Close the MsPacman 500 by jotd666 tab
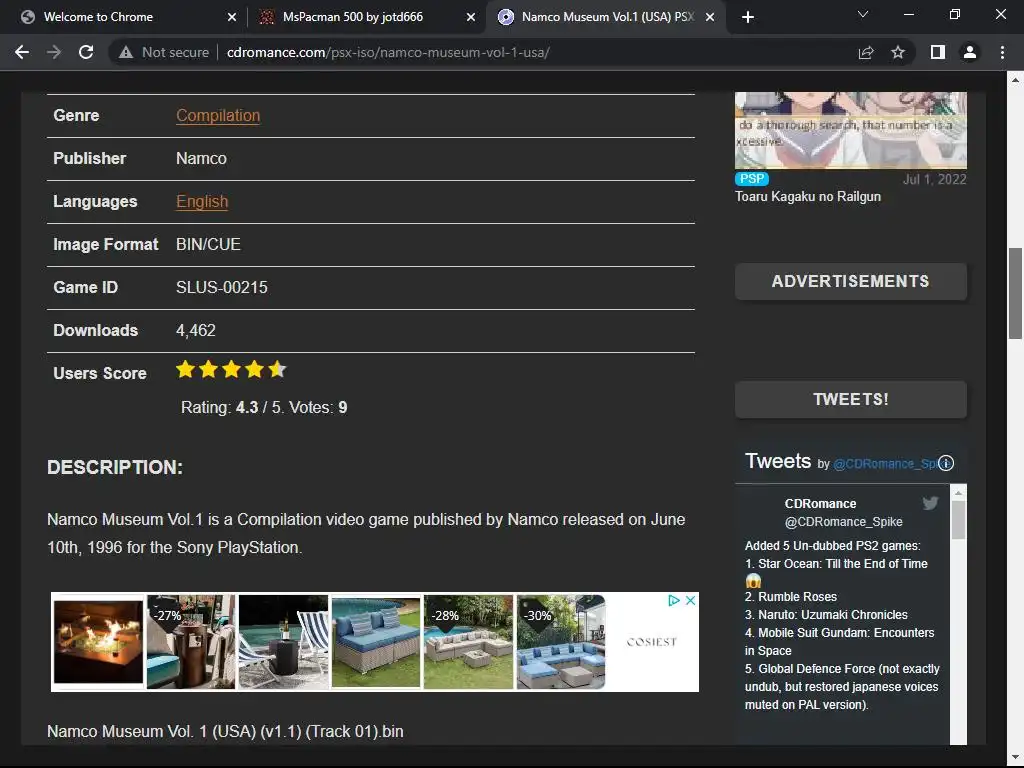The width and height of the screenshot is (1024, 768). click(471, 17)
